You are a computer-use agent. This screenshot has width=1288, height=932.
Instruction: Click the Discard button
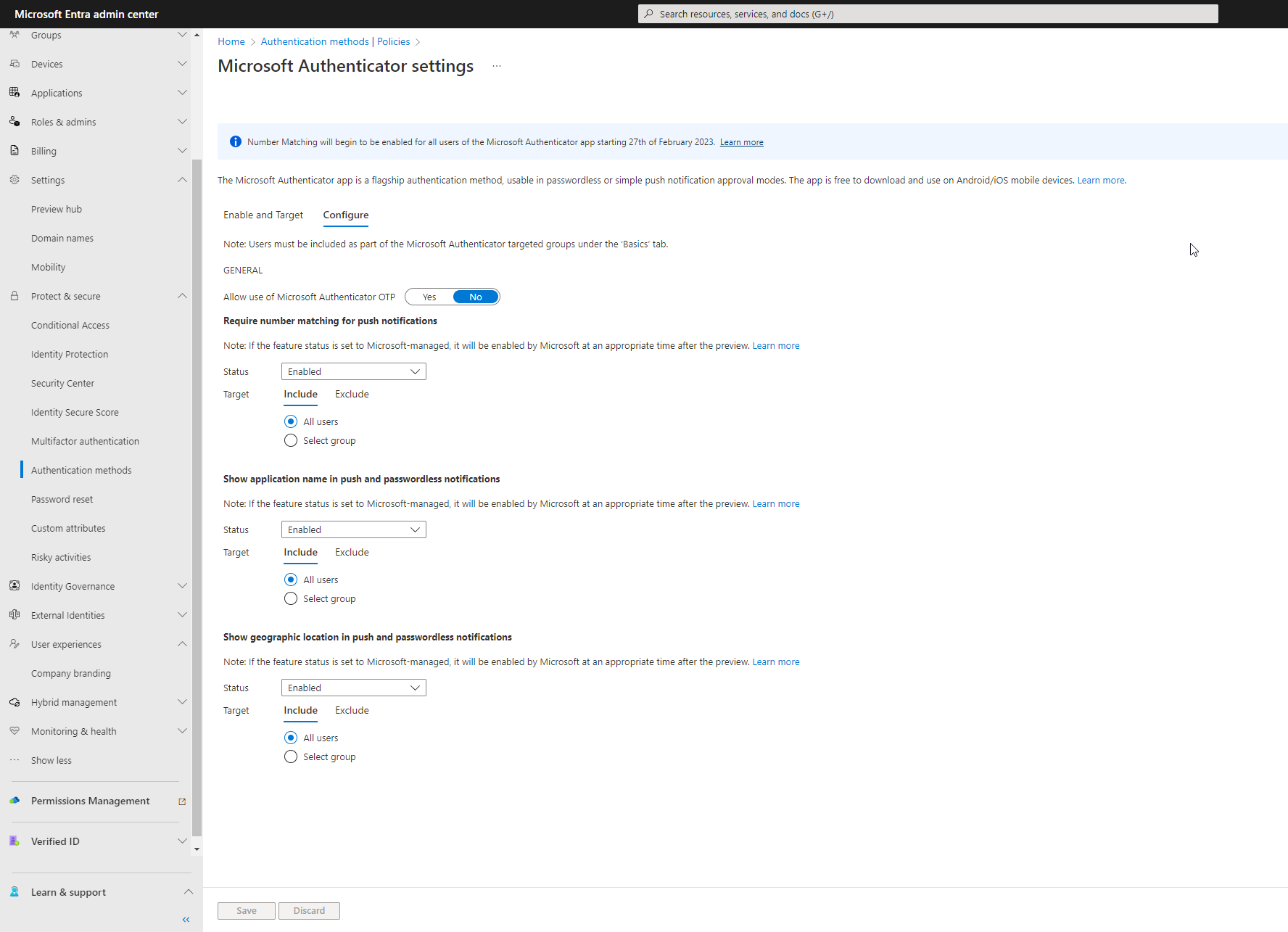(x=309, y=910)
